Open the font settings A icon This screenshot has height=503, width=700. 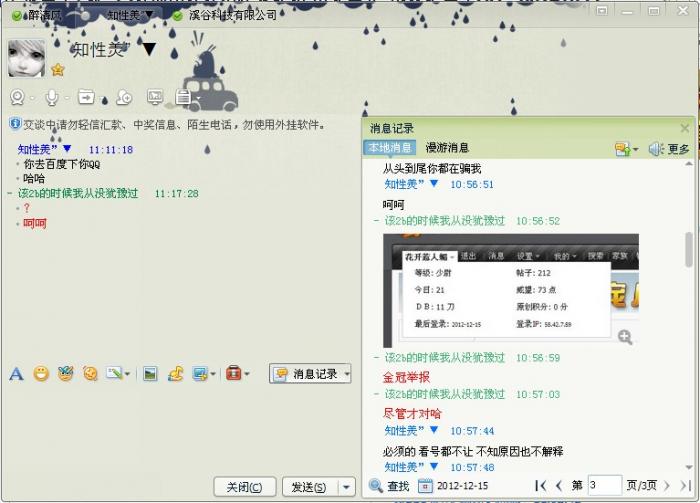(16, 374)
